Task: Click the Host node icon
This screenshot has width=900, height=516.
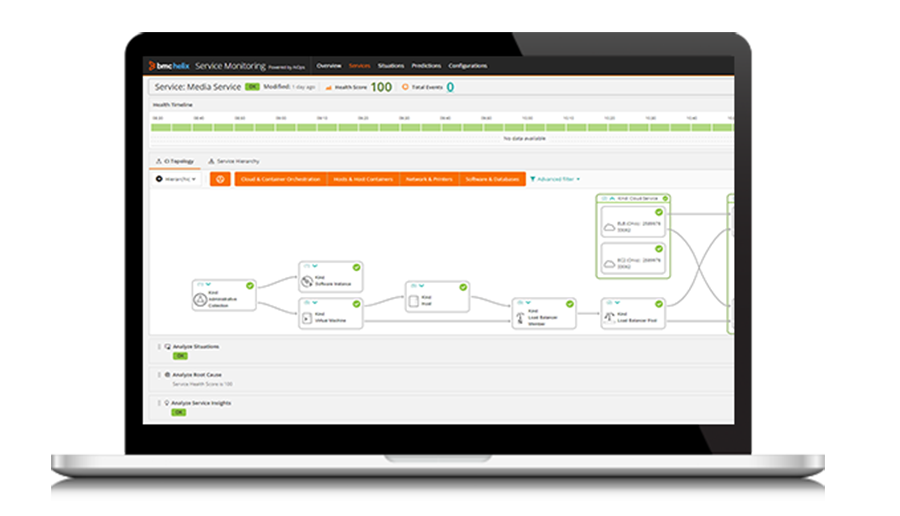Action: click(412, 299)
